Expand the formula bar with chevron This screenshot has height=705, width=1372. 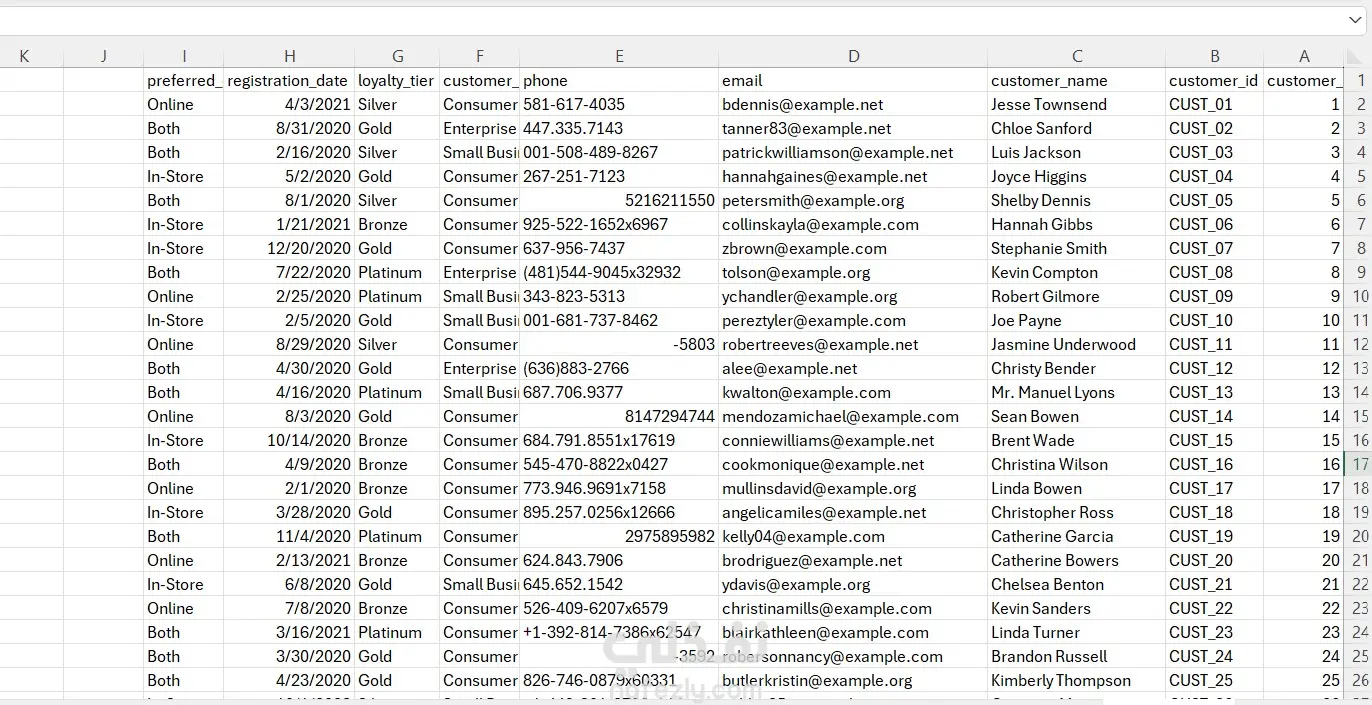(x=1355, y=20)
